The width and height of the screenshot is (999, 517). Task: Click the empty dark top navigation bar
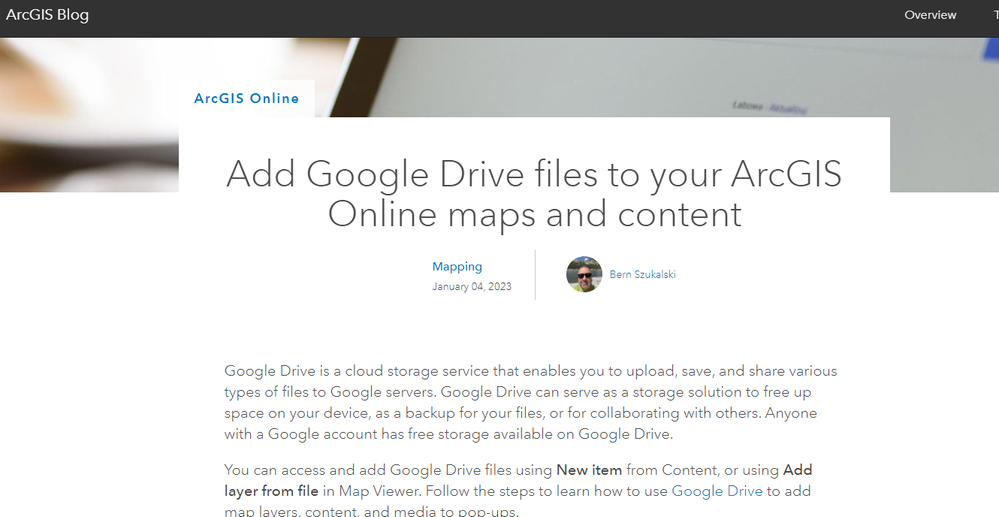(500, 15)
